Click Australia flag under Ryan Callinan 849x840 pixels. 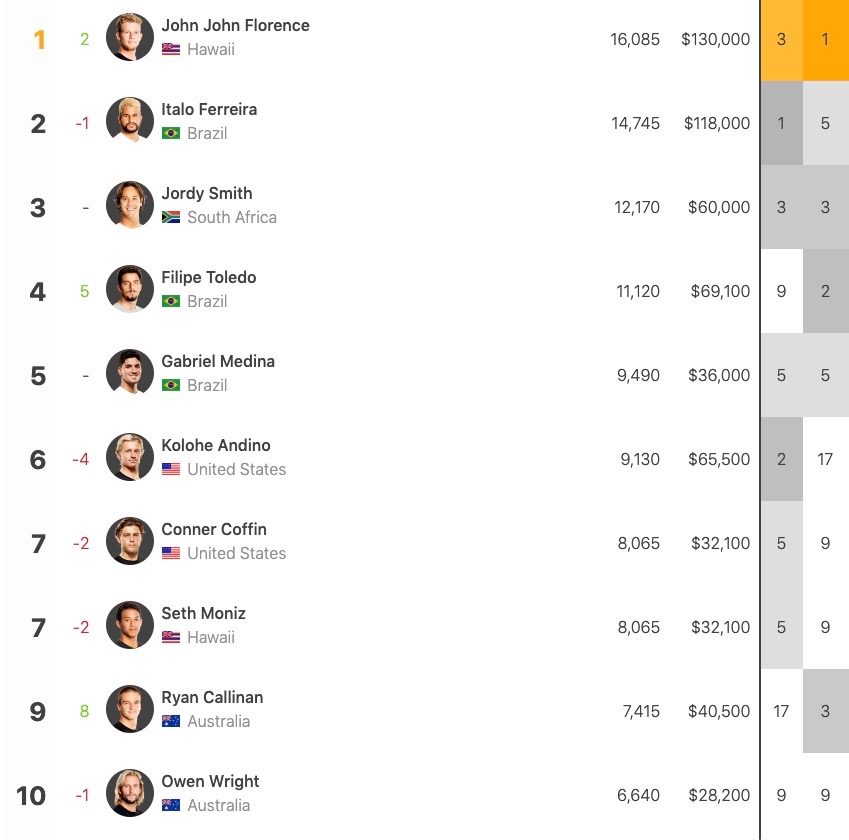[x=171, y=721]
